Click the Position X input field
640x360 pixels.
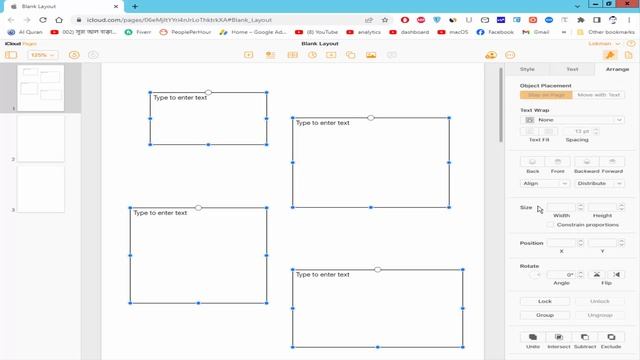pos(562,243)
